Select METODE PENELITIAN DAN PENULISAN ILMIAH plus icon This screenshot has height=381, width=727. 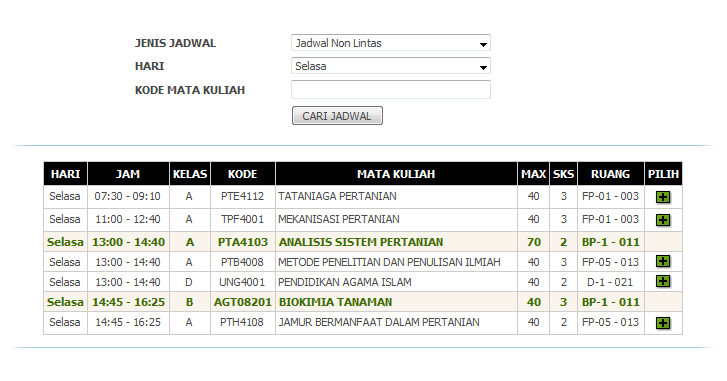click(x=663, y=261)
